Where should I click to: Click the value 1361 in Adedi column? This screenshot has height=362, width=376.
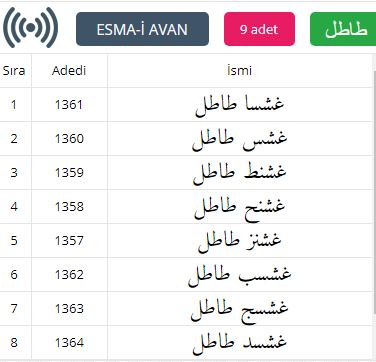tap(69, 105)
